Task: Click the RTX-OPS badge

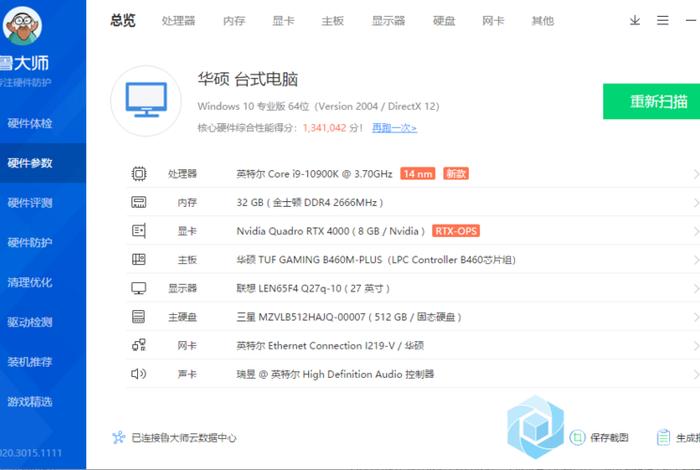Action: click(x=456, y=231)
